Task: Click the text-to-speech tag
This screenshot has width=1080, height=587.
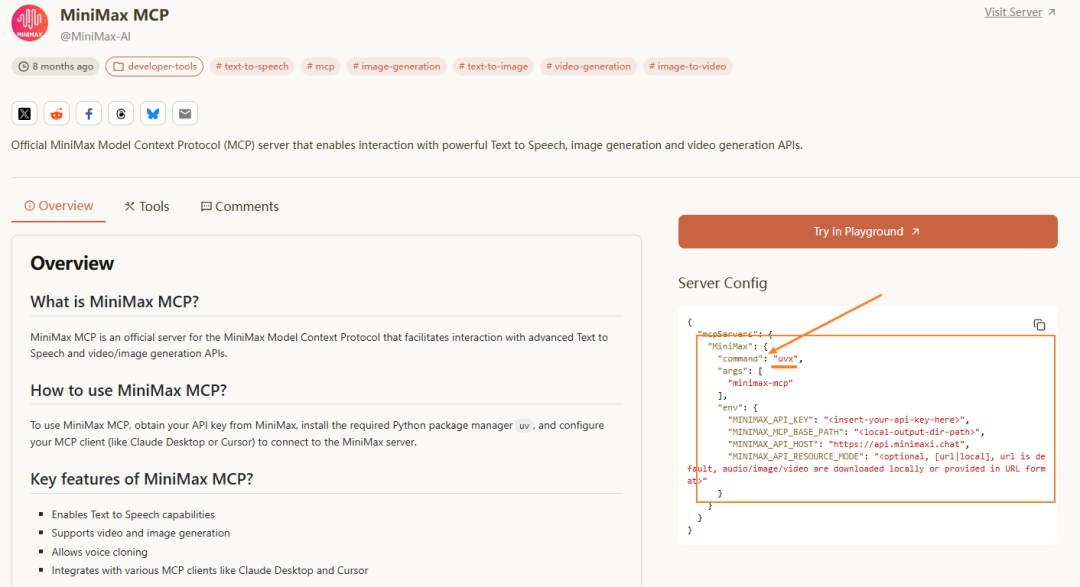Action: (x=252, y=67)
